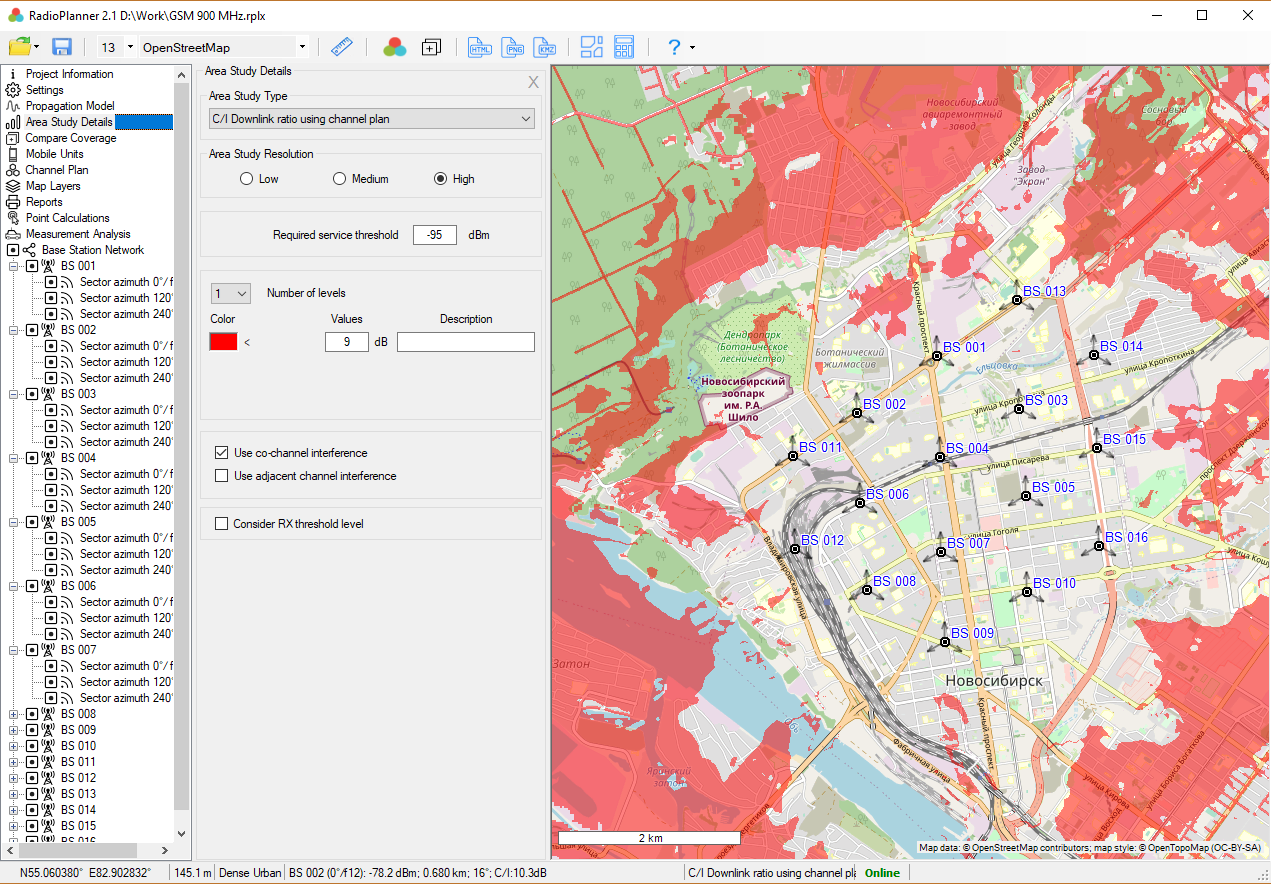The width and height of the screenshot is (1271, 884).
Task: Click the red level color swatch
Action: [223, 342]
